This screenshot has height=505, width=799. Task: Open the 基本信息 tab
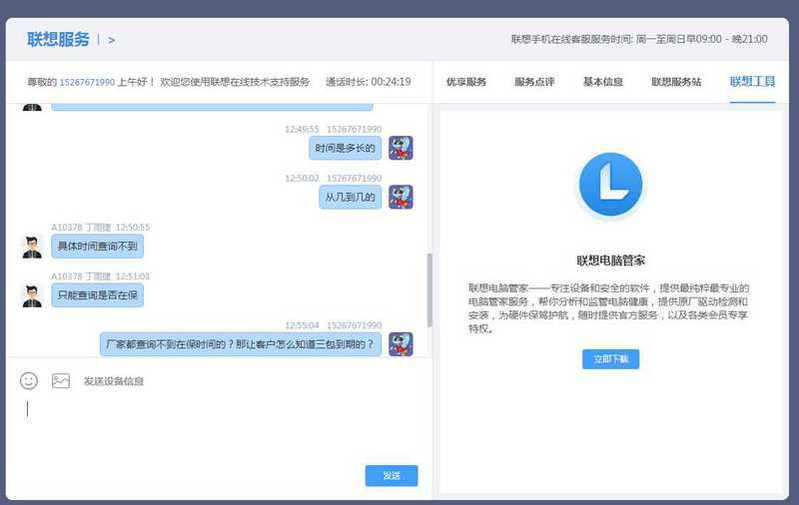[x=603, y=82]
